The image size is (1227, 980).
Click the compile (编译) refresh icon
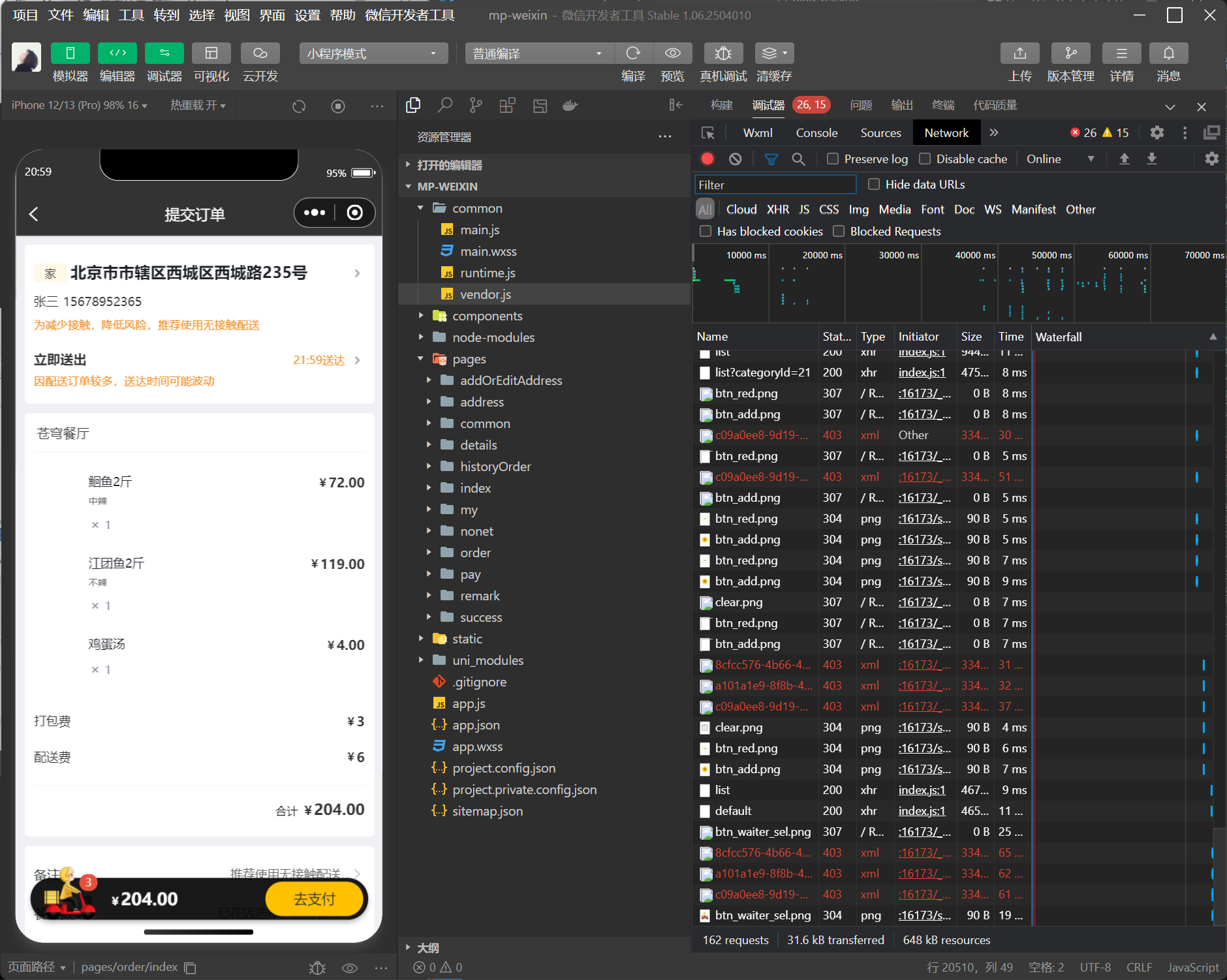point(632,54)
